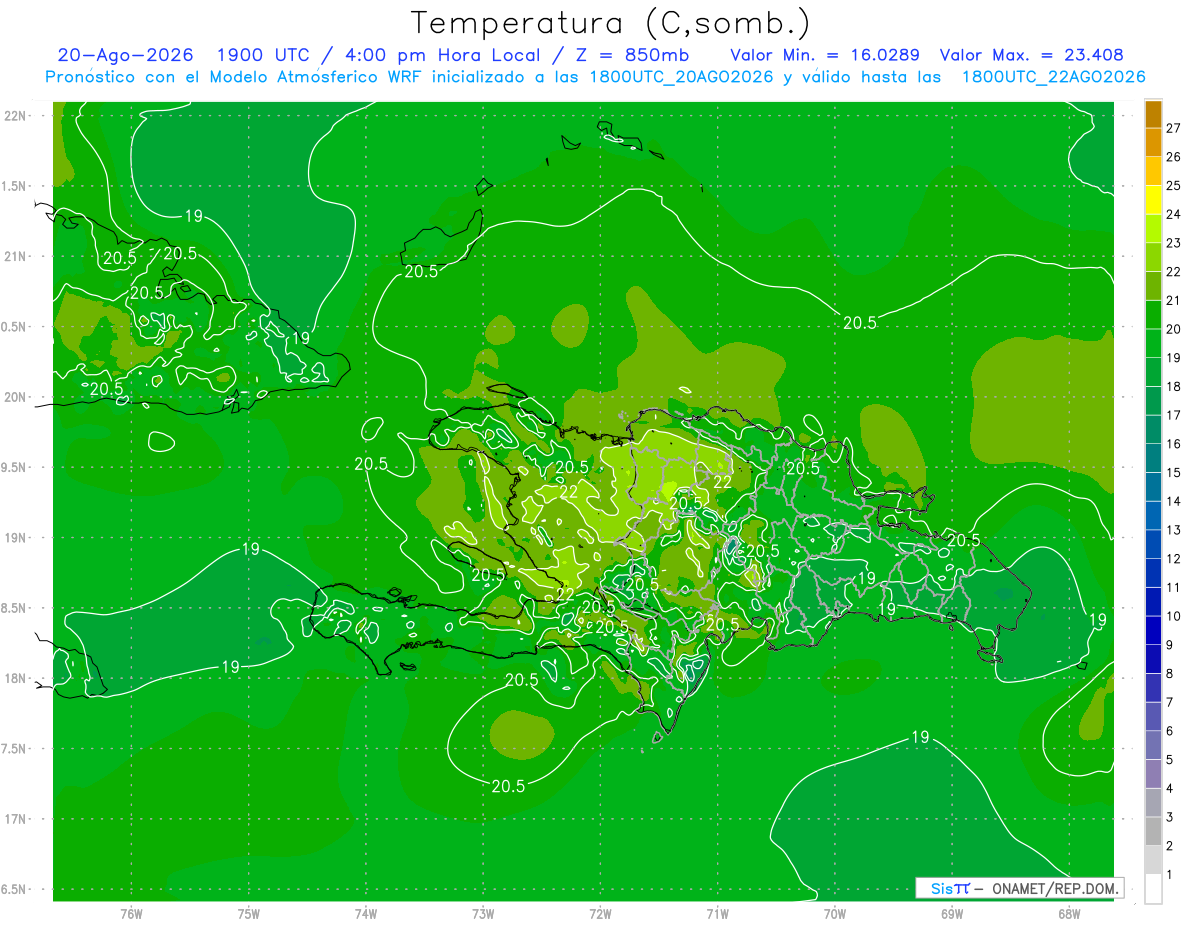Viewport: 1200px width, 927px height.
Task: Click the 76W longitude axis label
Action: click(131, 913)
